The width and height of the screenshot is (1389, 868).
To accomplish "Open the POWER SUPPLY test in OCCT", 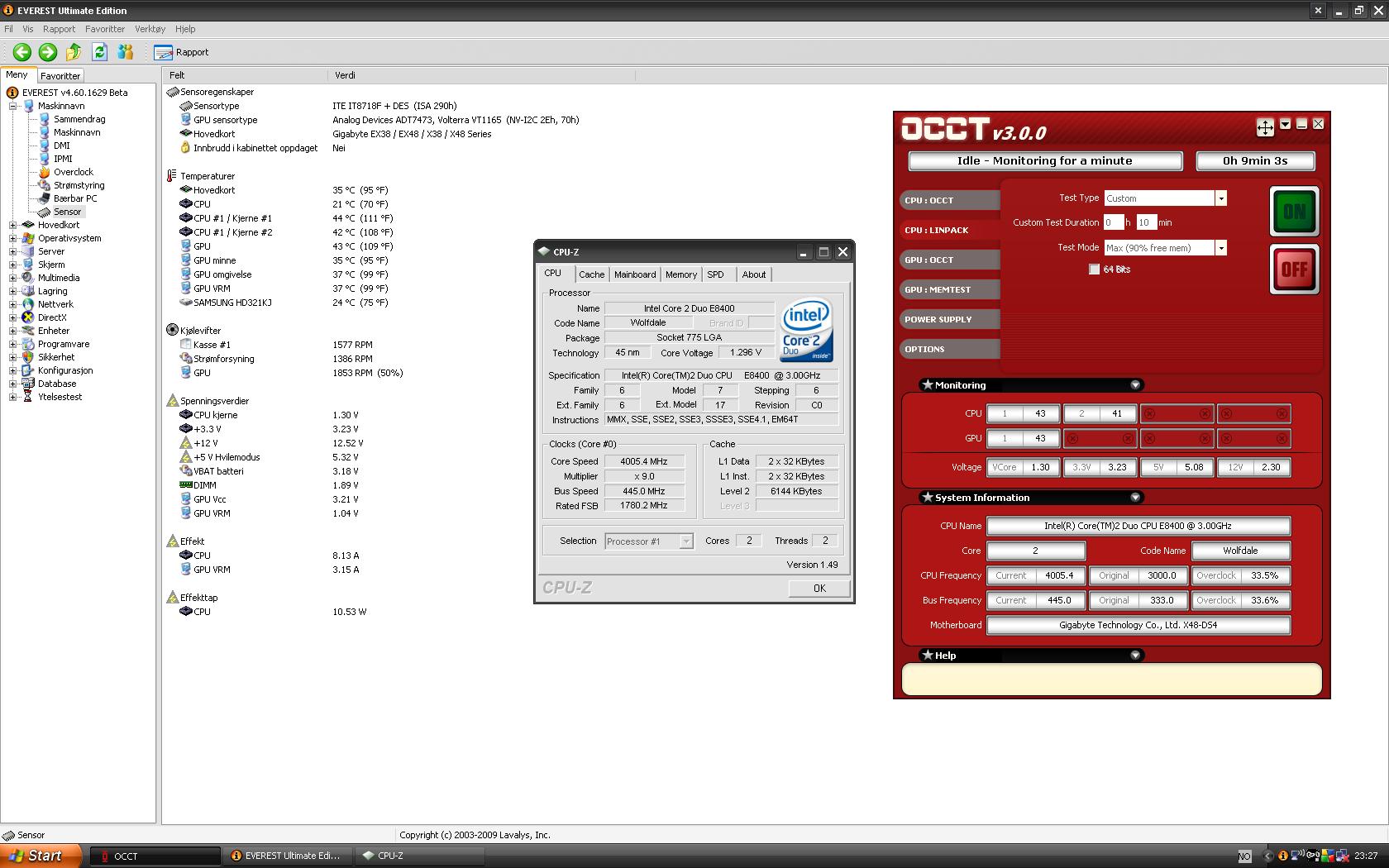I will click(949, 319).
